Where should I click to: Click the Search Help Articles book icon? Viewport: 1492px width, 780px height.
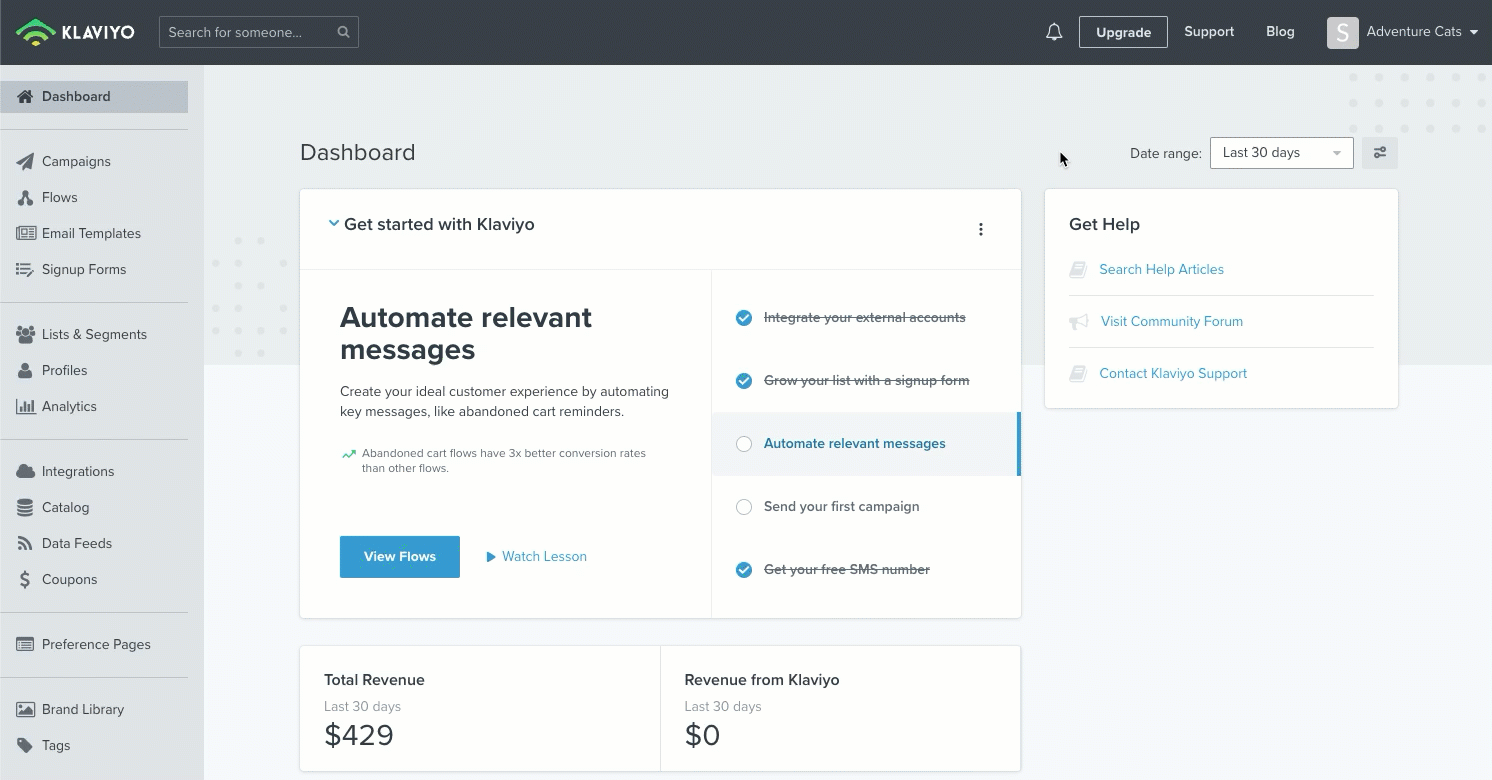click(1078, 270)
